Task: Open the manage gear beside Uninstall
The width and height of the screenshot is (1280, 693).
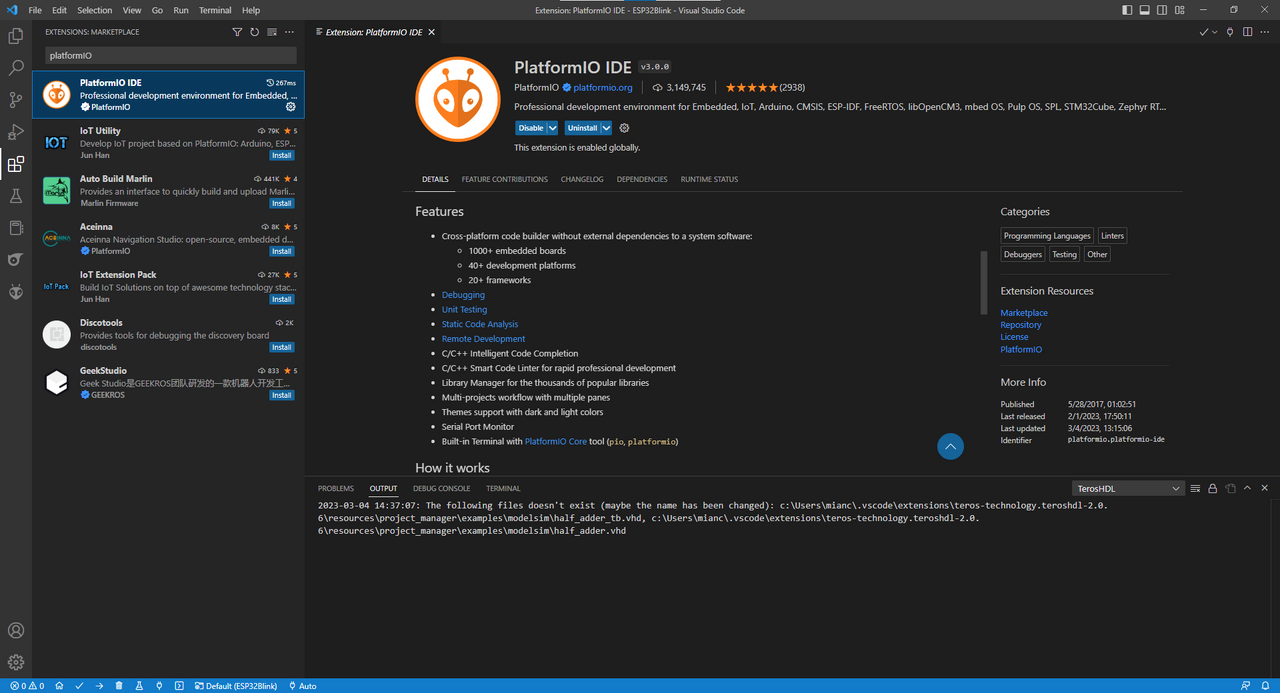Action: tap(625, 128)
